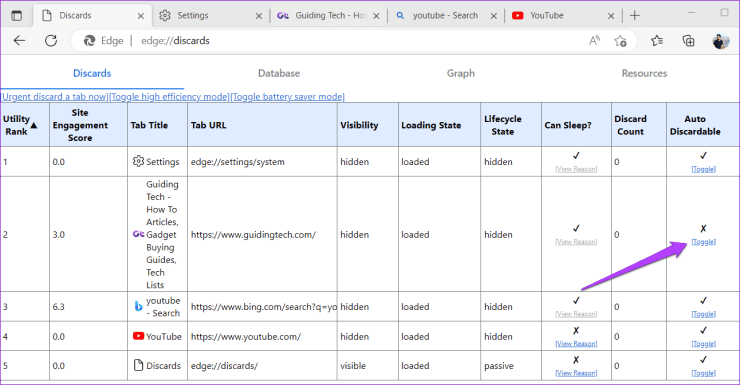Click the Discards page icon in table row
Viewport: 740px width, 385px height.
coord(138,365)
